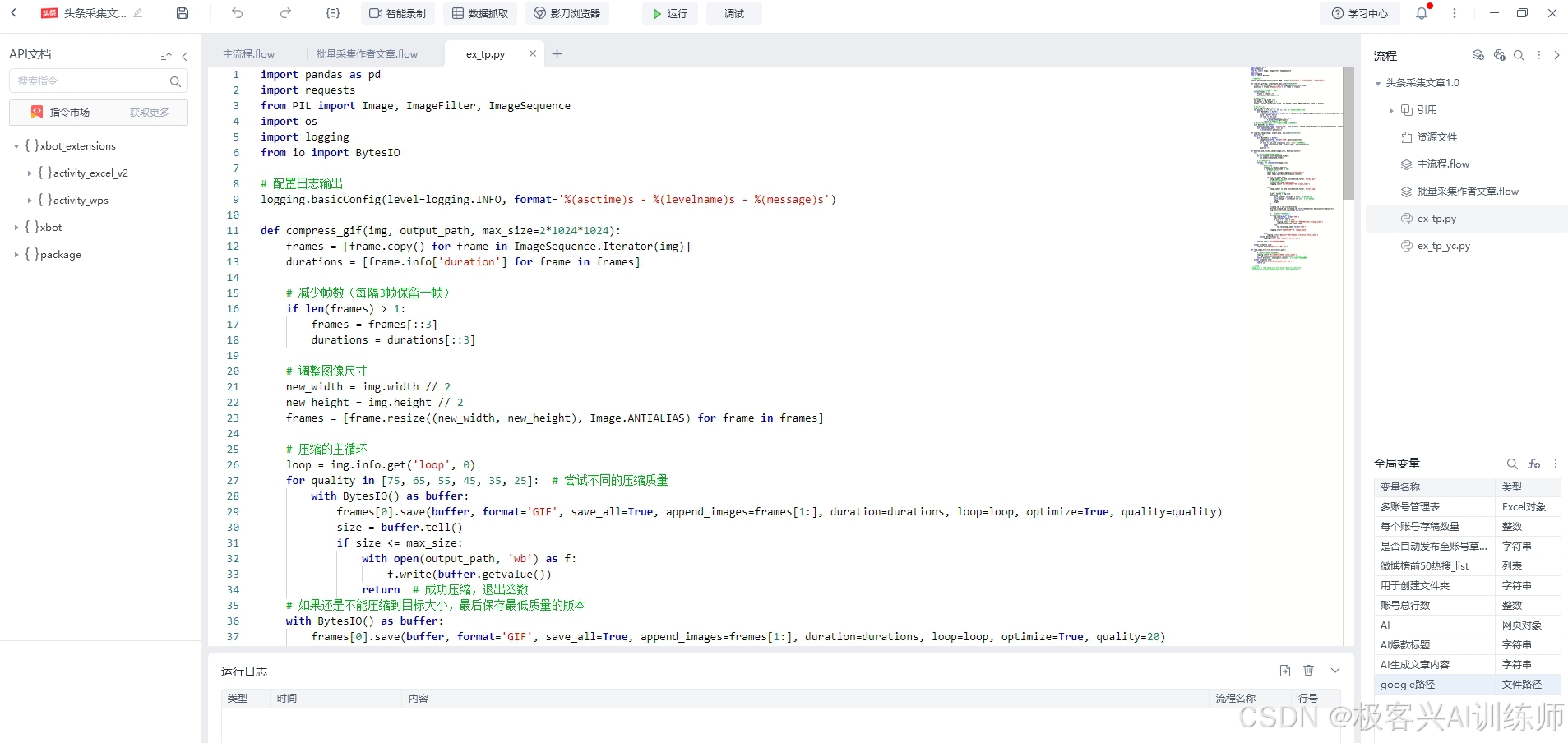
Task: Launch 影刀浏览器
Action: coord(567,13)
